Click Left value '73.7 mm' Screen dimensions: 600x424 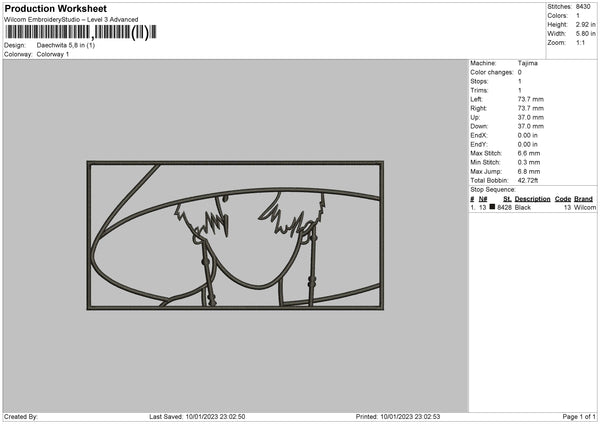531,99
